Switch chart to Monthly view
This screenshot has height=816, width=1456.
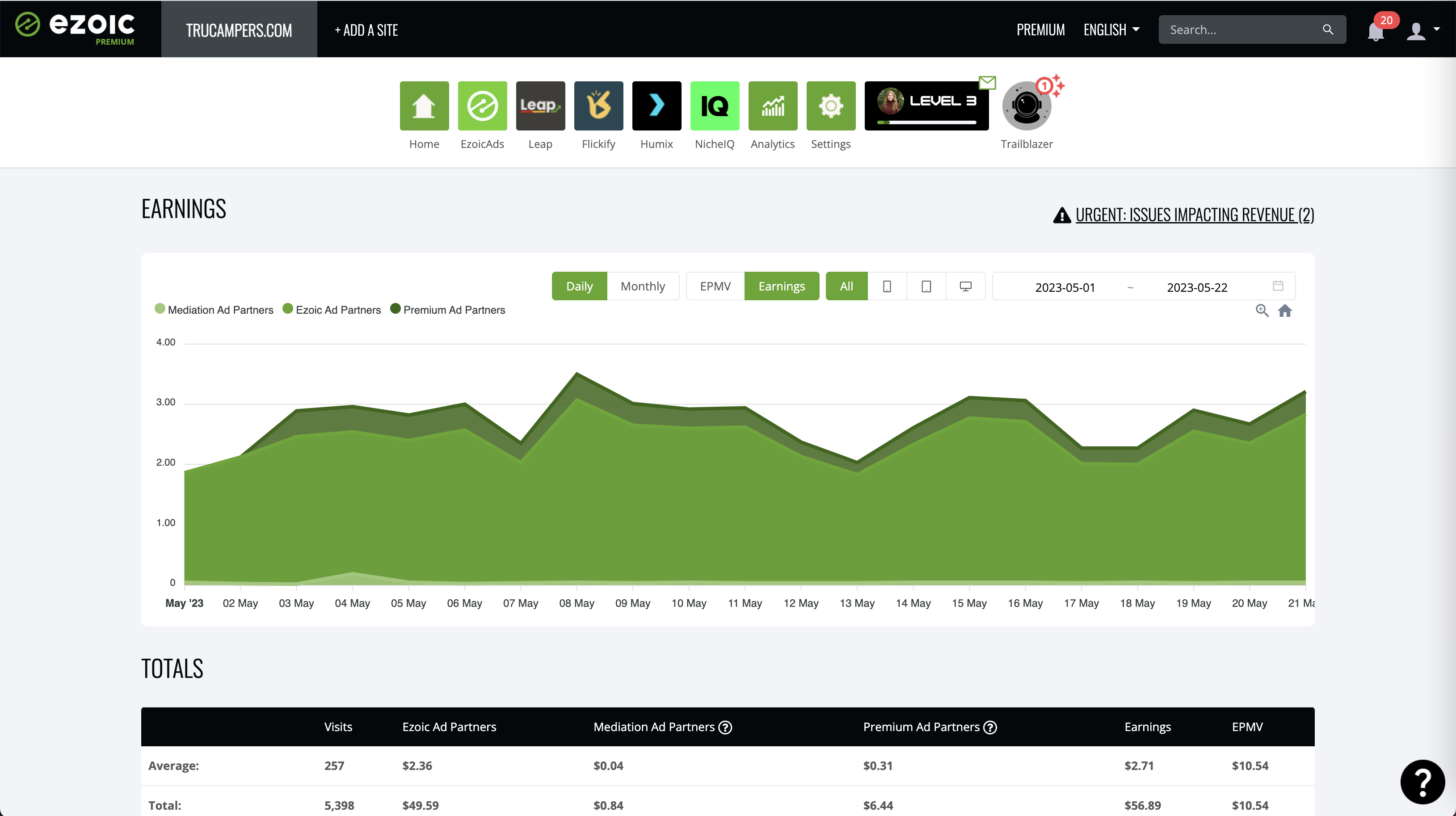pyautogui.click(x=643, y=286)
